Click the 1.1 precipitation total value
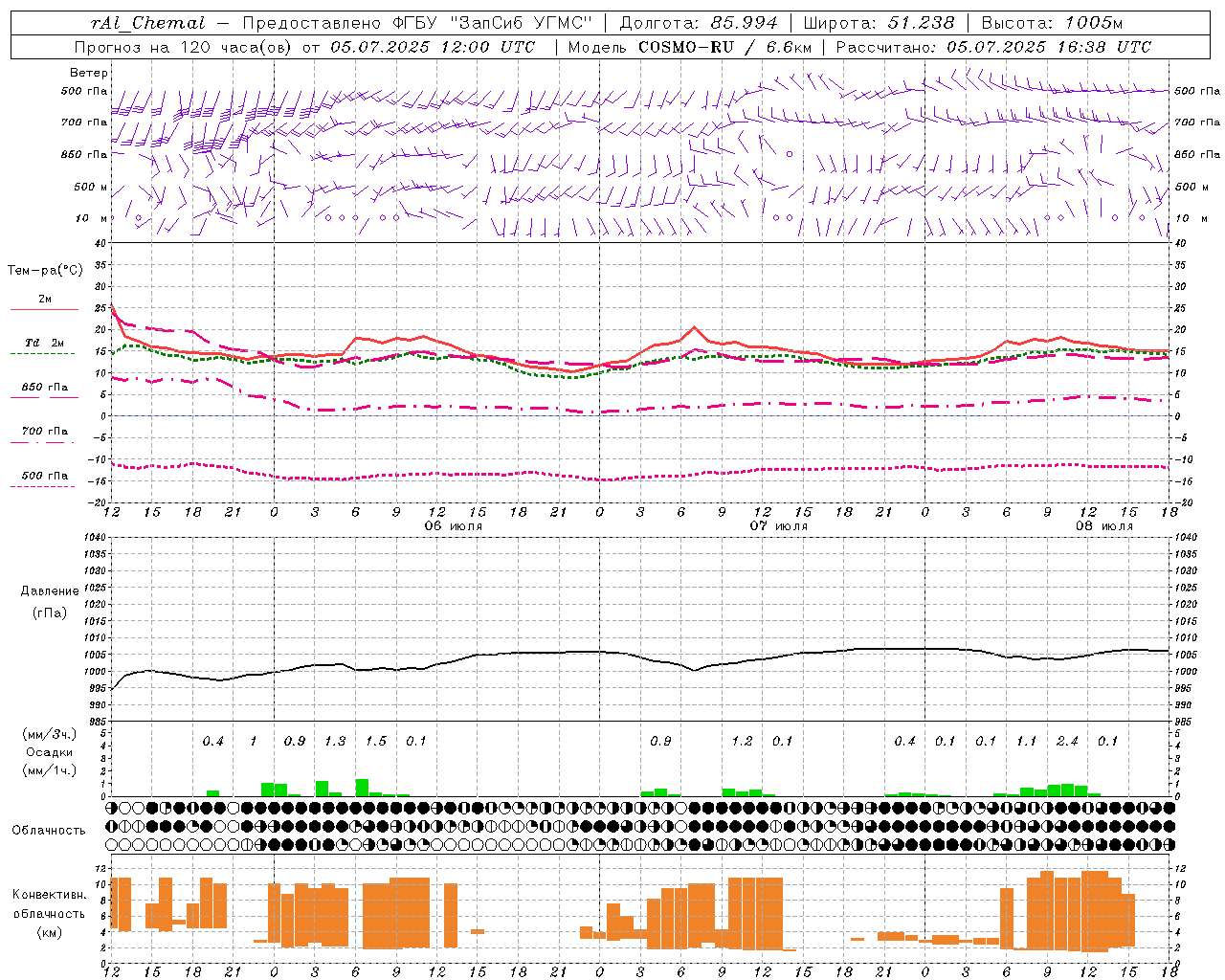 tap(1026, 741)
